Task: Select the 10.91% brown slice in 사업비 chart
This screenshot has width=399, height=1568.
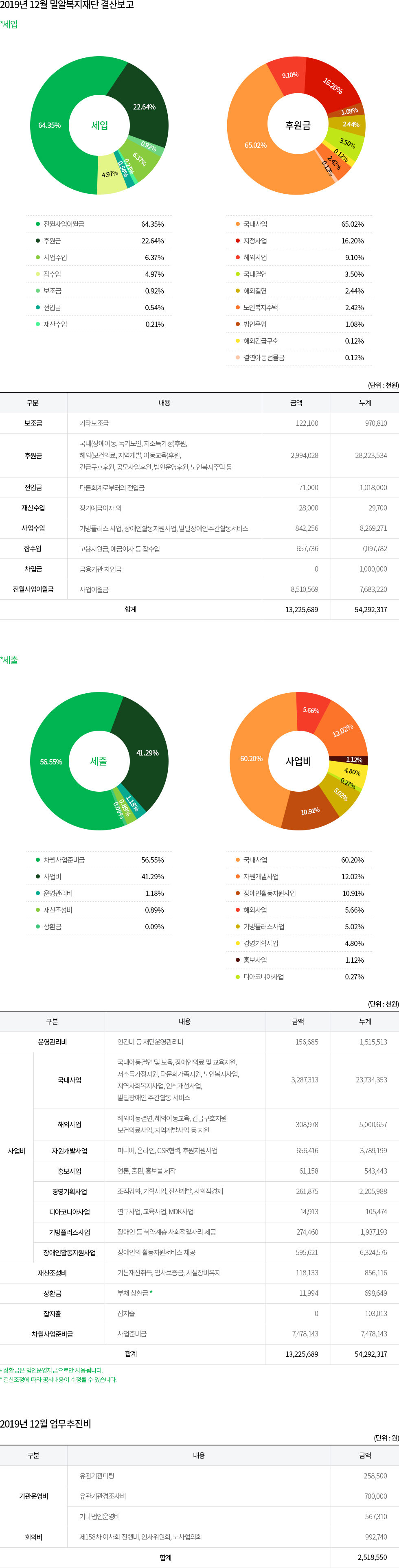Action: coord(310,811)
